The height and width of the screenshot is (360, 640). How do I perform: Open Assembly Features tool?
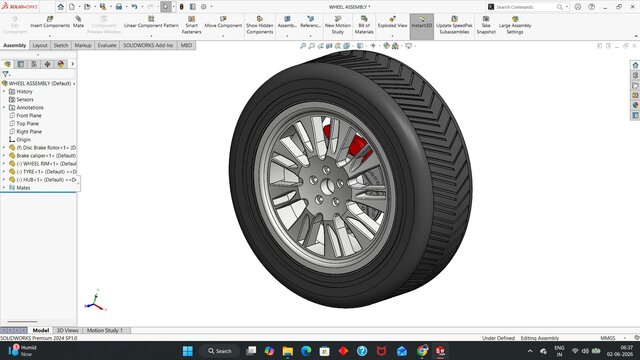click(x=287, y=22)
